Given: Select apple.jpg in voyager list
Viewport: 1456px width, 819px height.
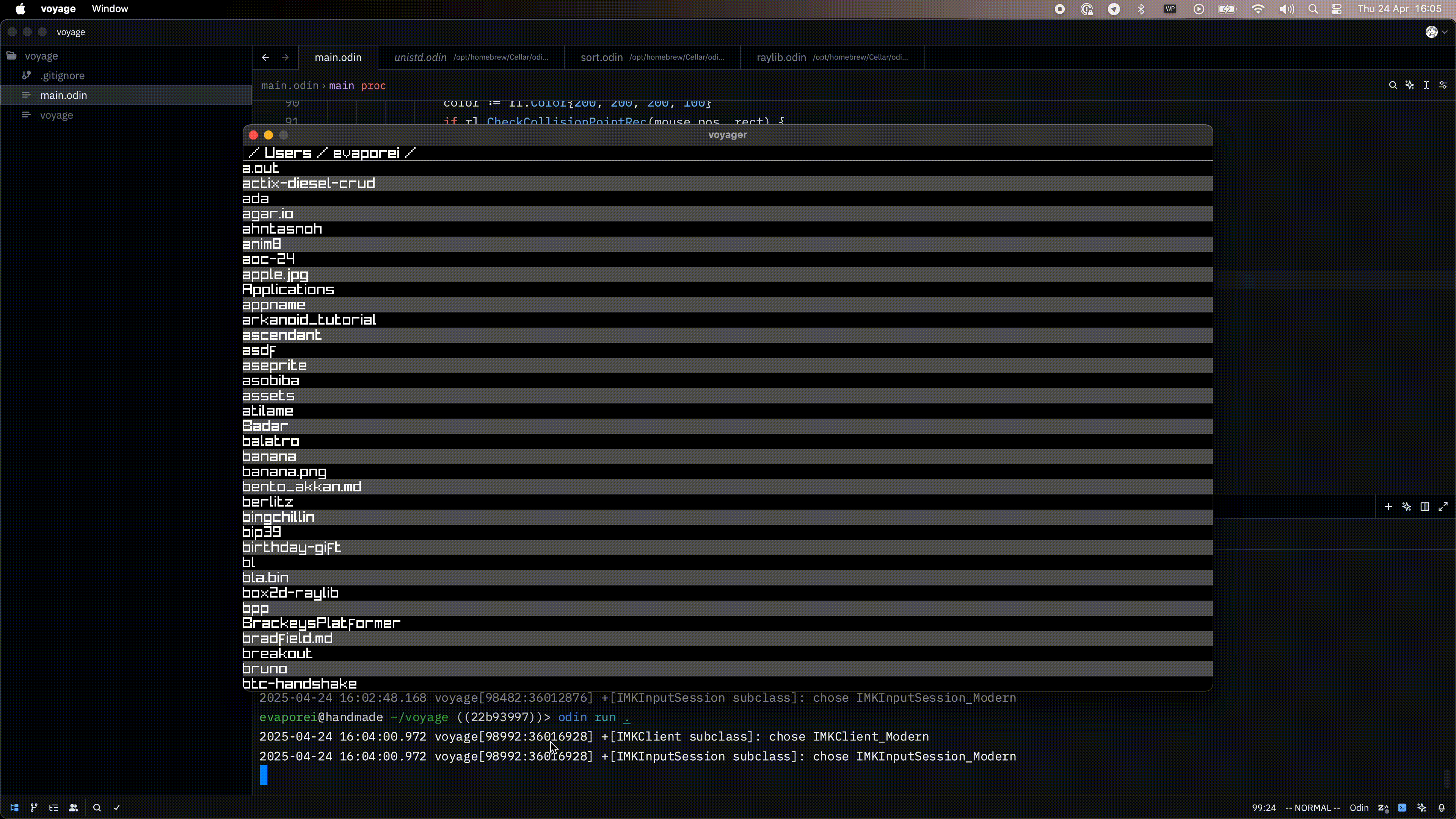Looking at the screenshot, I should [728, 275].
